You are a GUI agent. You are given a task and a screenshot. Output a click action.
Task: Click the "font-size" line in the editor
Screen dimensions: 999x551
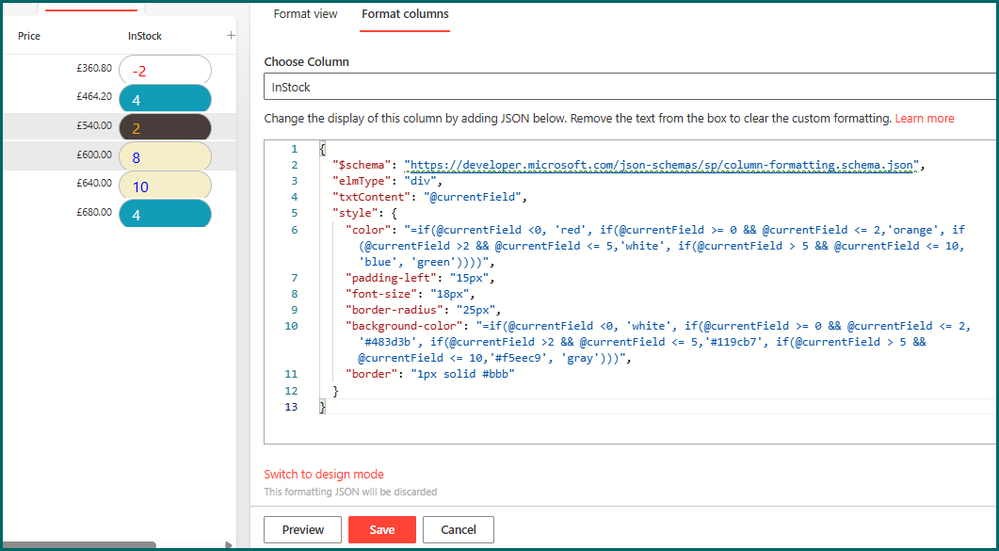410,294
